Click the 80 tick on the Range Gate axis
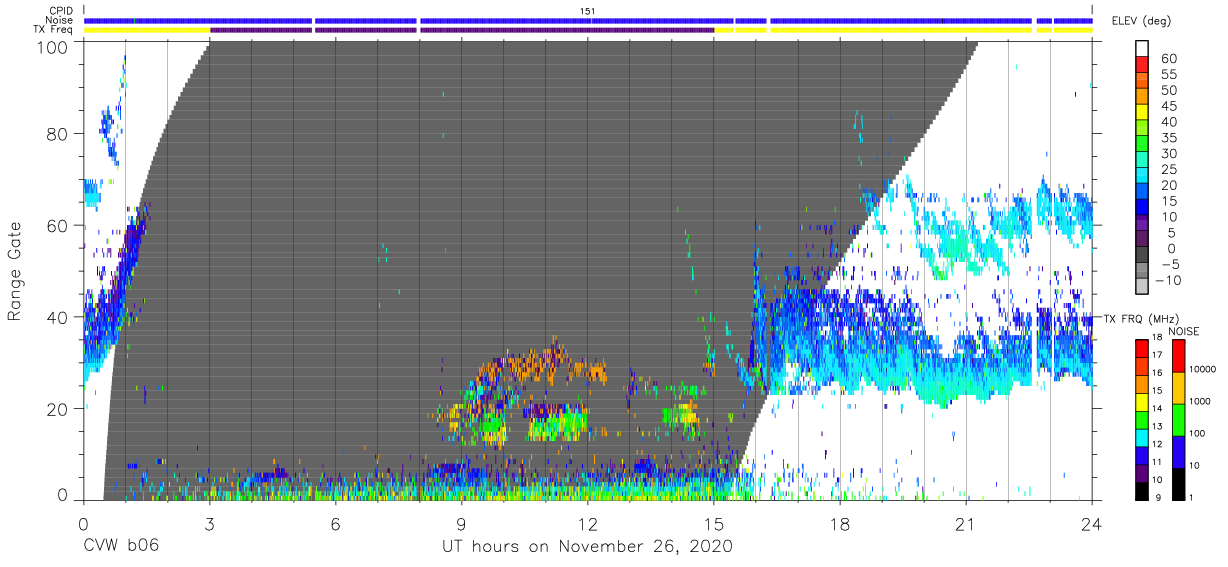 (x=58, y=134)
